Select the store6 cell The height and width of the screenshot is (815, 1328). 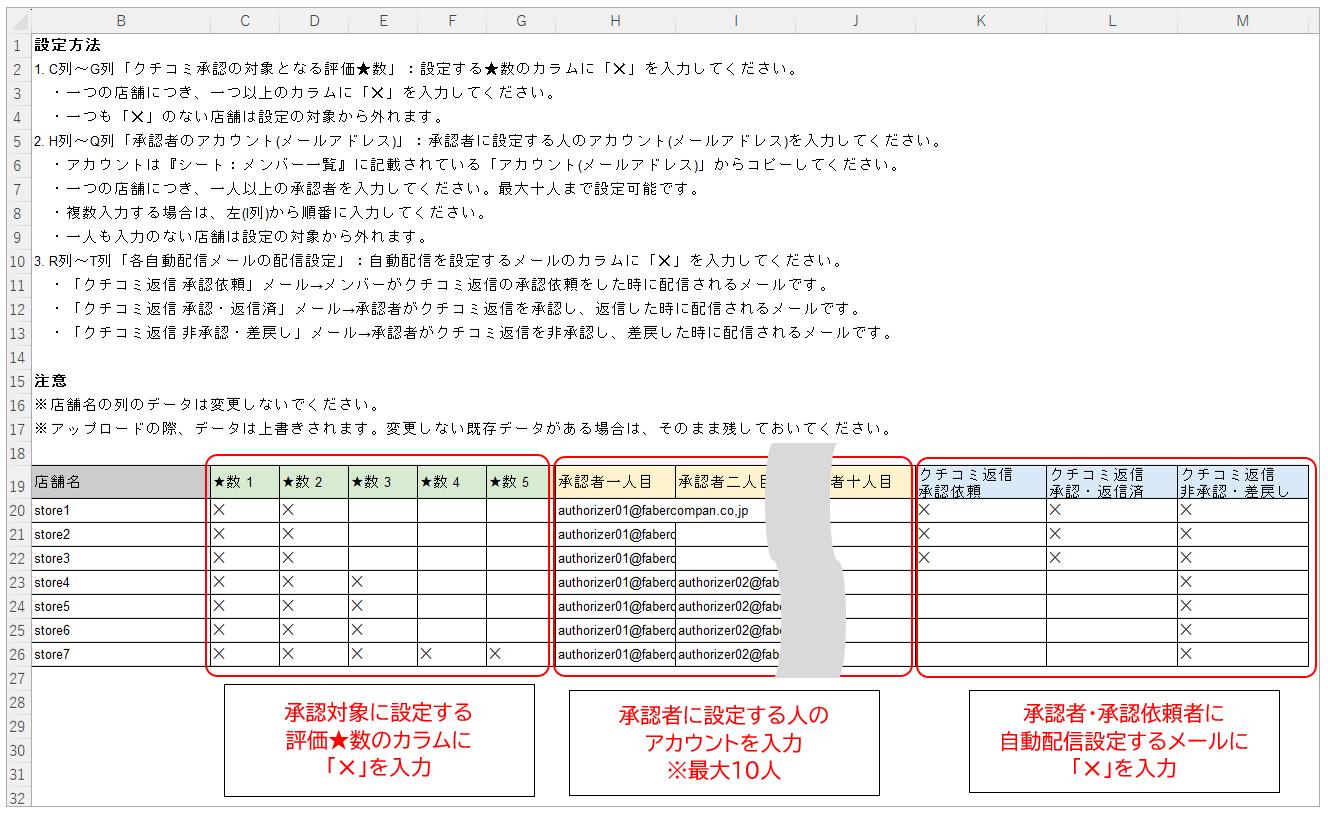click(x=121, y=631)
